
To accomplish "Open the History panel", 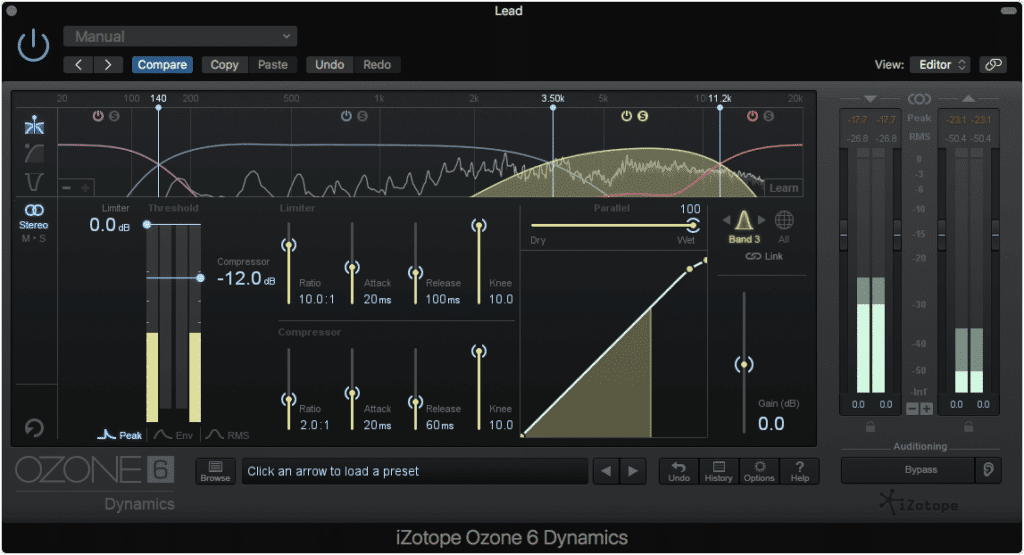I will click(718, 471).
